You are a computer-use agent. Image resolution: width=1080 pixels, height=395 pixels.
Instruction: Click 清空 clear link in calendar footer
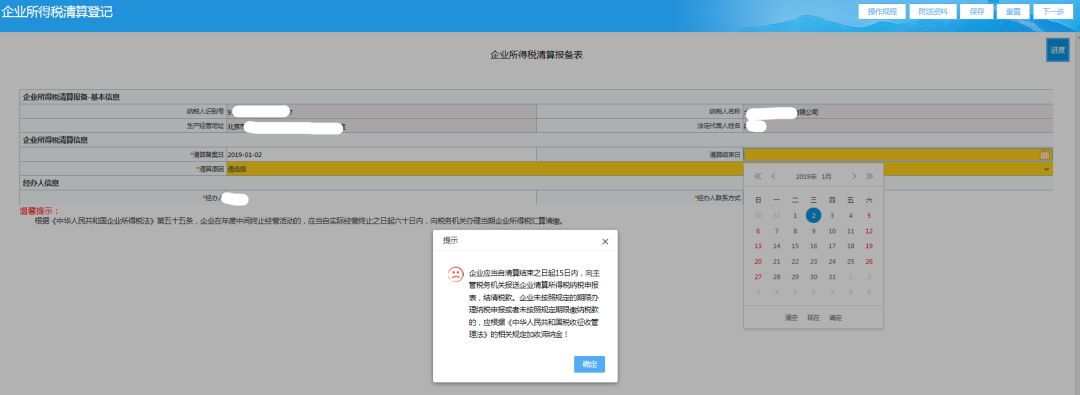[x=791, y=318]
